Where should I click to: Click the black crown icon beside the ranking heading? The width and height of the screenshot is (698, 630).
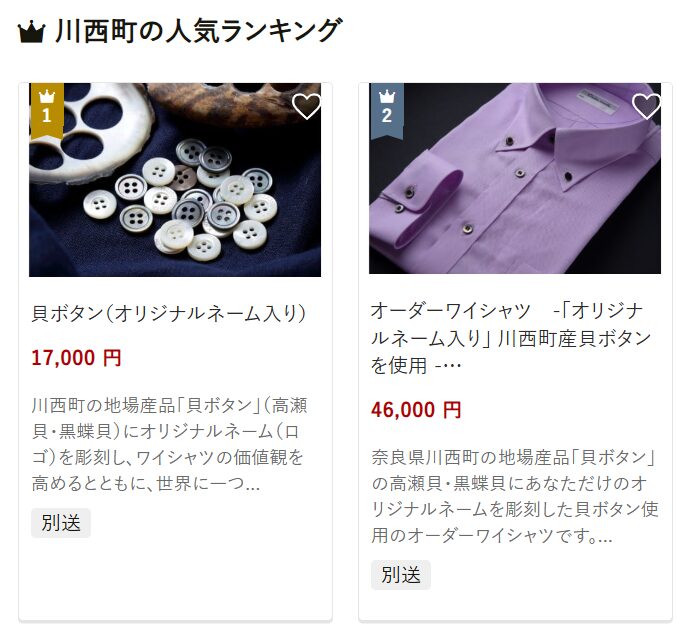(32, 33)
